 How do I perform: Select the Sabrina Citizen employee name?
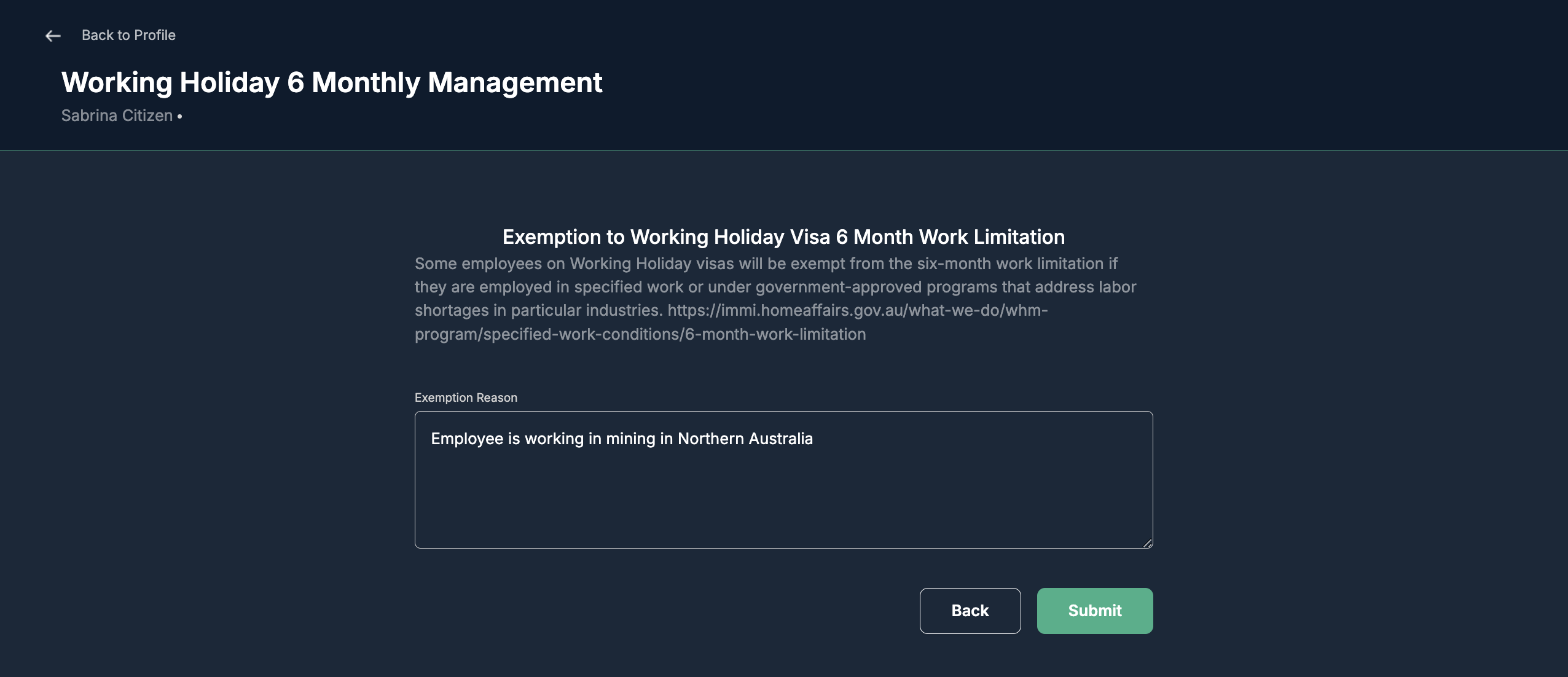coord(117,115)
